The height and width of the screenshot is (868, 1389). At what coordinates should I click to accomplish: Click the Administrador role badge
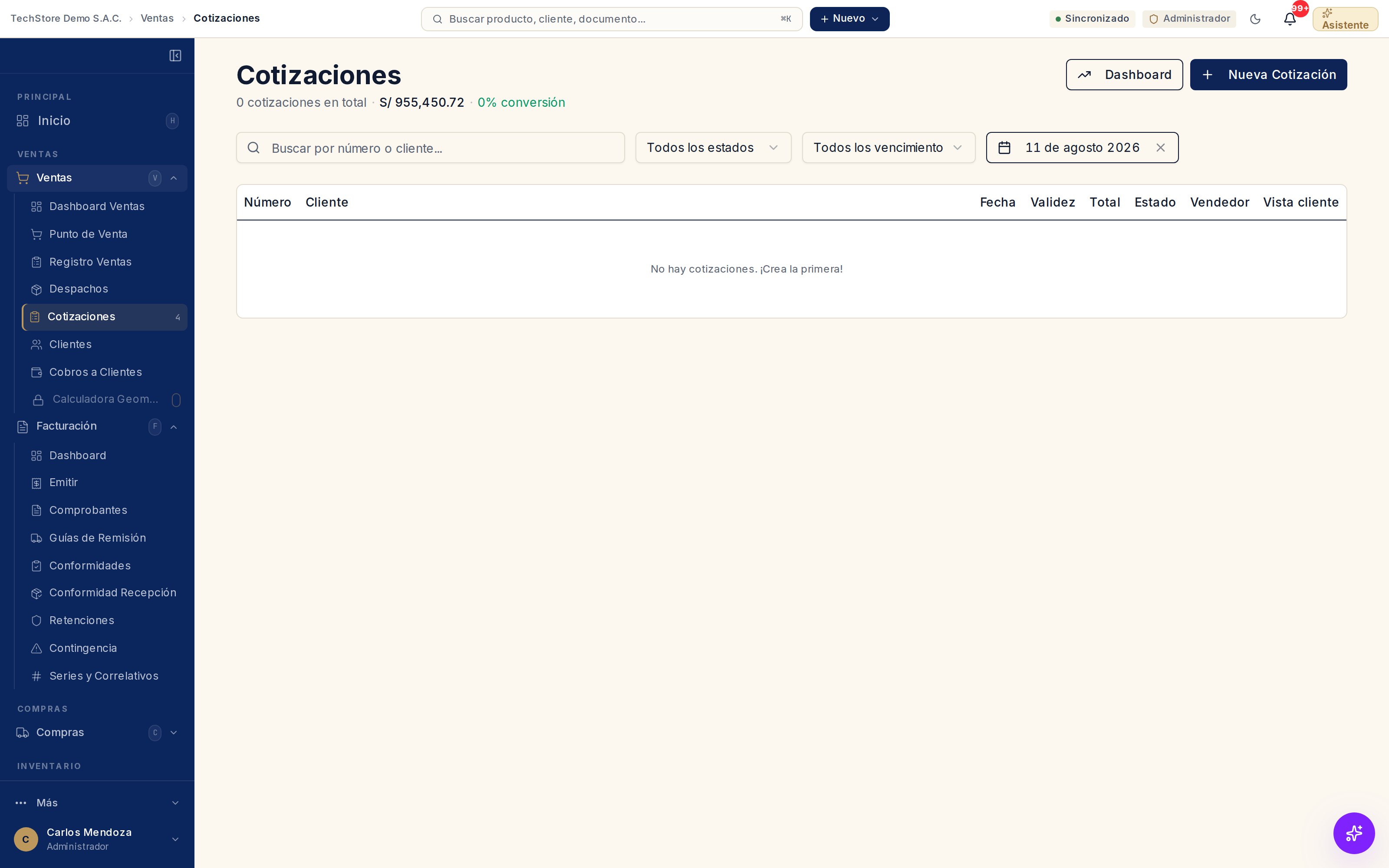[x=1189, y=19]
